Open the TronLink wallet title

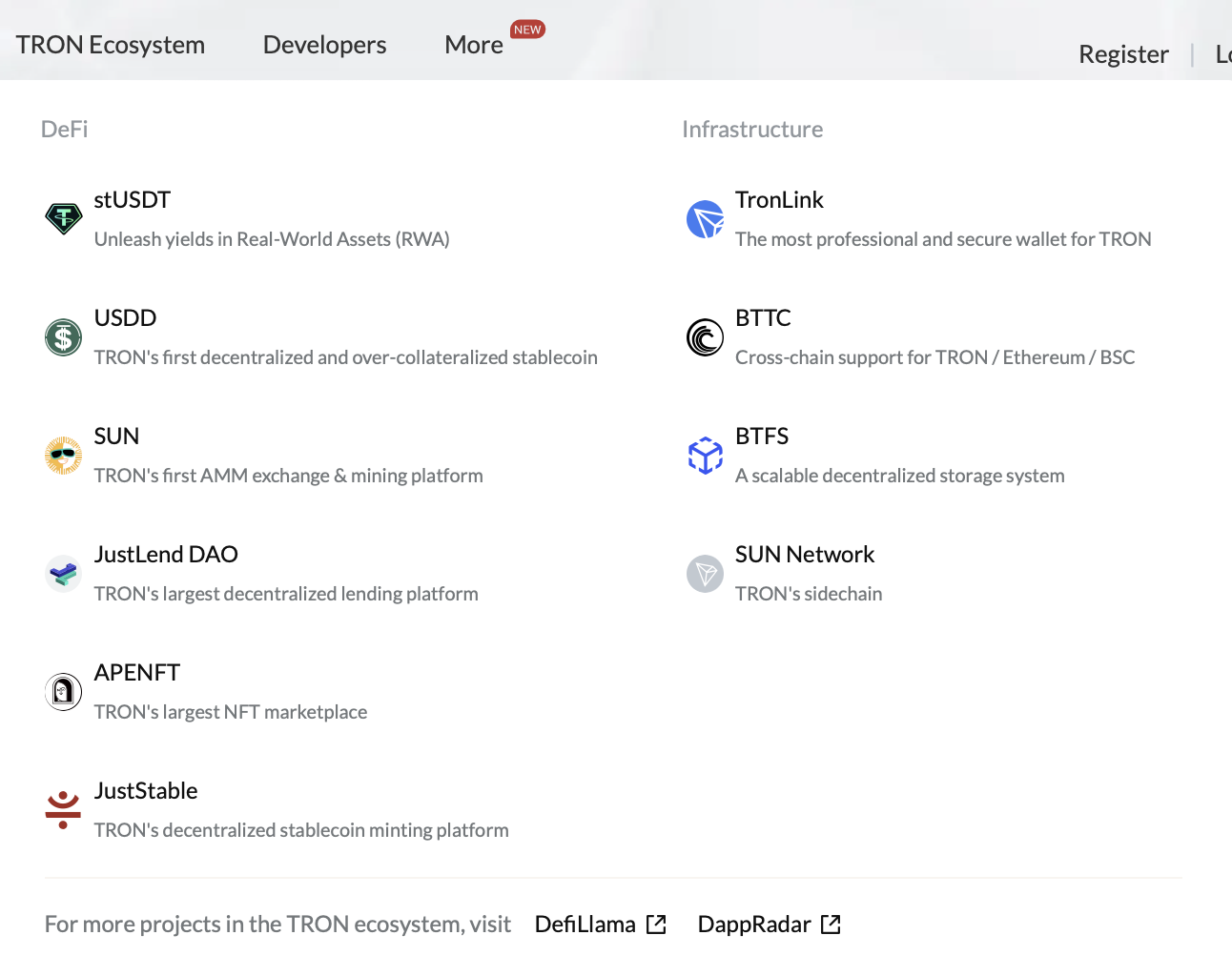[x=779, y=200]
